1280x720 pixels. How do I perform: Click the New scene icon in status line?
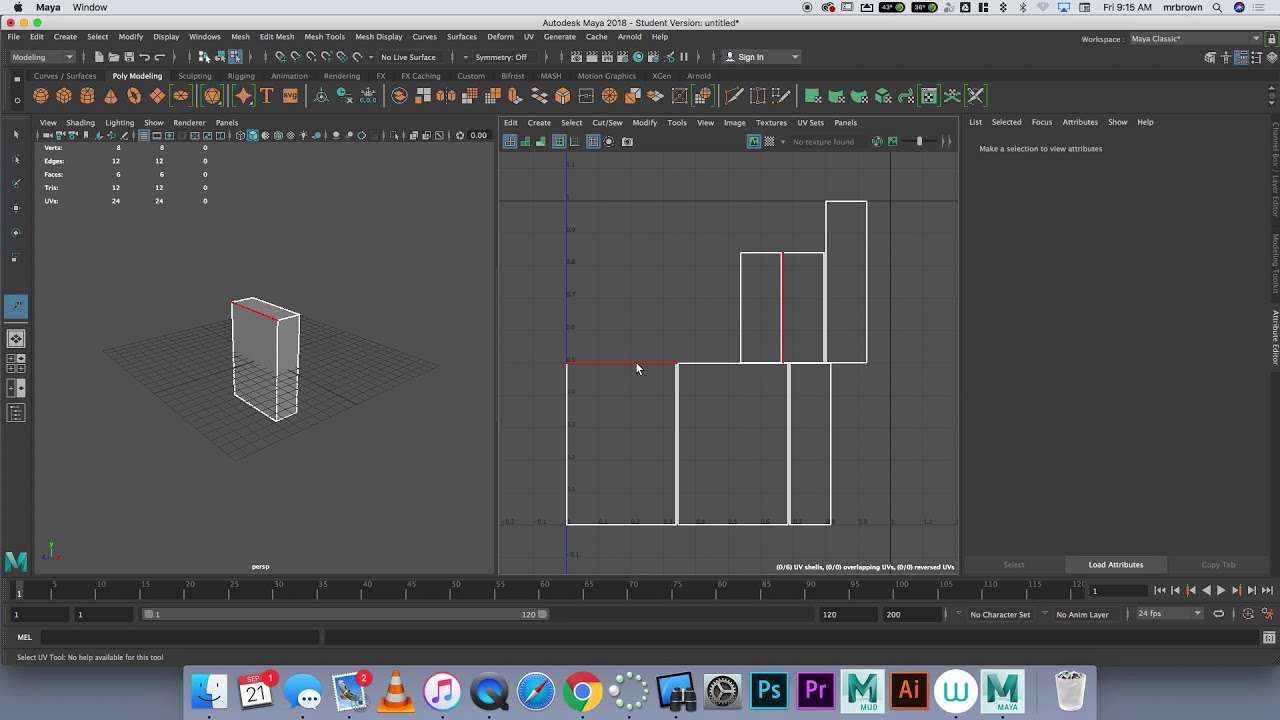99,57
